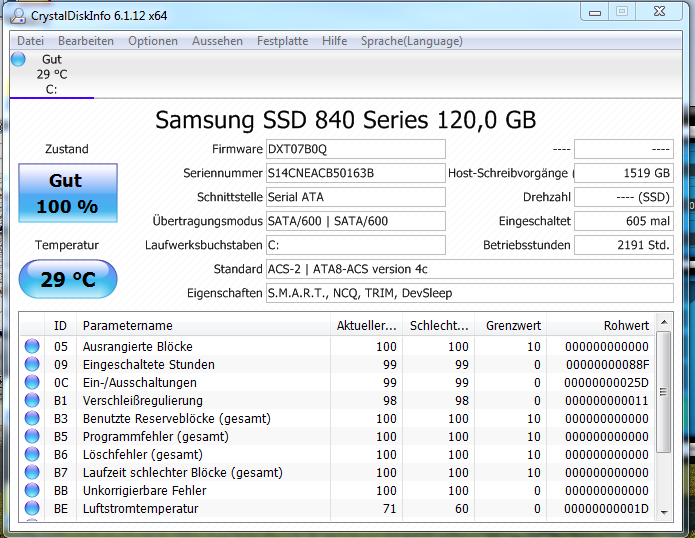Click the Rohwert column header
This screenshot has width=695, height=538.
point(601,326)
